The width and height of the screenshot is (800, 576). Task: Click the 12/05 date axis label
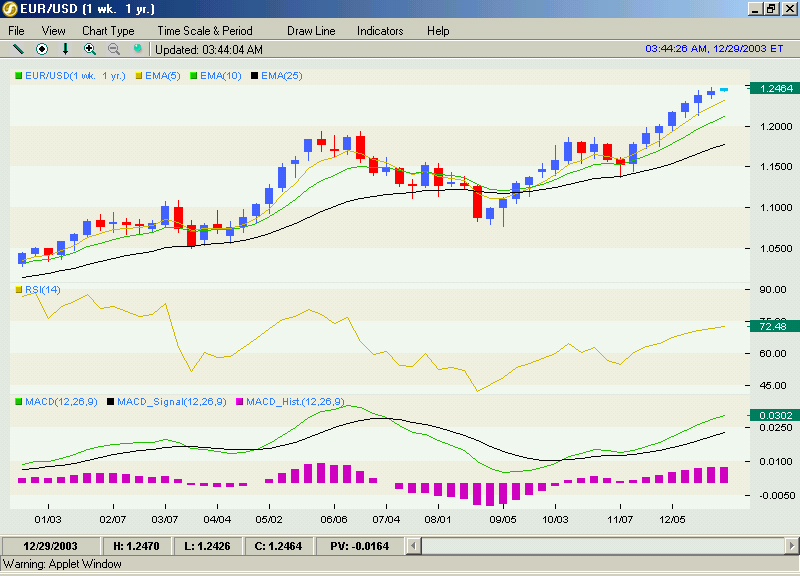(x=672, y=519)
